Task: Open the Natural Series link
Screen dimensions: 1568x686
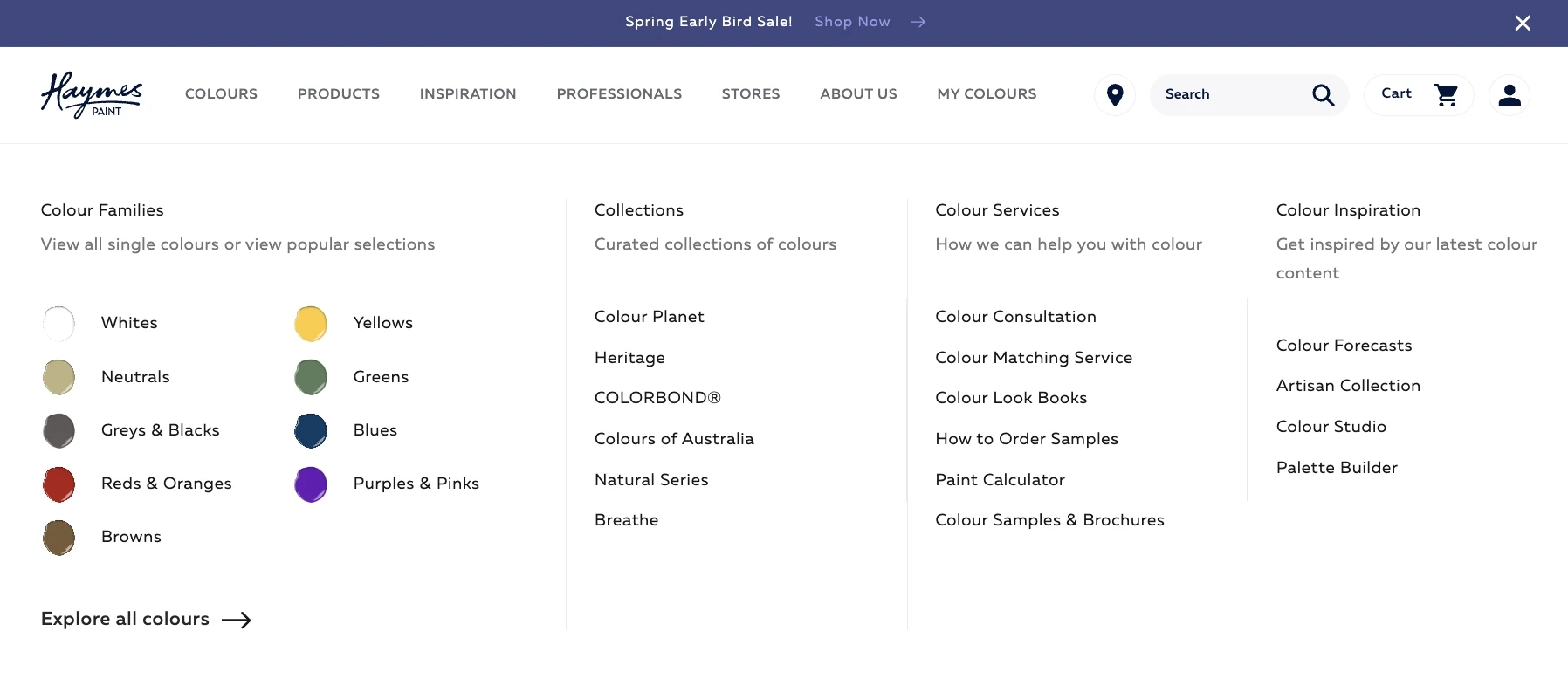Action: point(651,480)
